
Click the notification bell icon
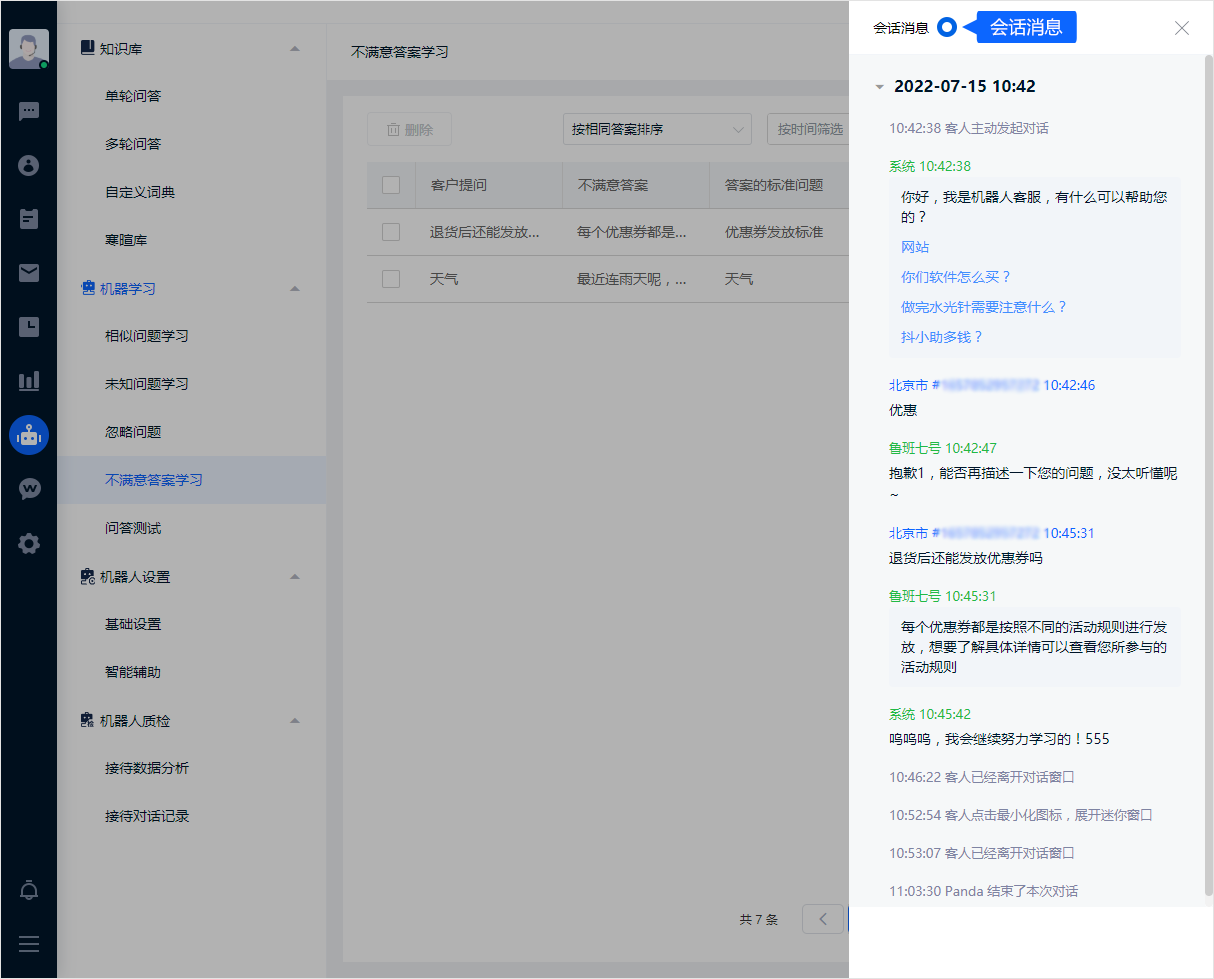tap(29, 890)
